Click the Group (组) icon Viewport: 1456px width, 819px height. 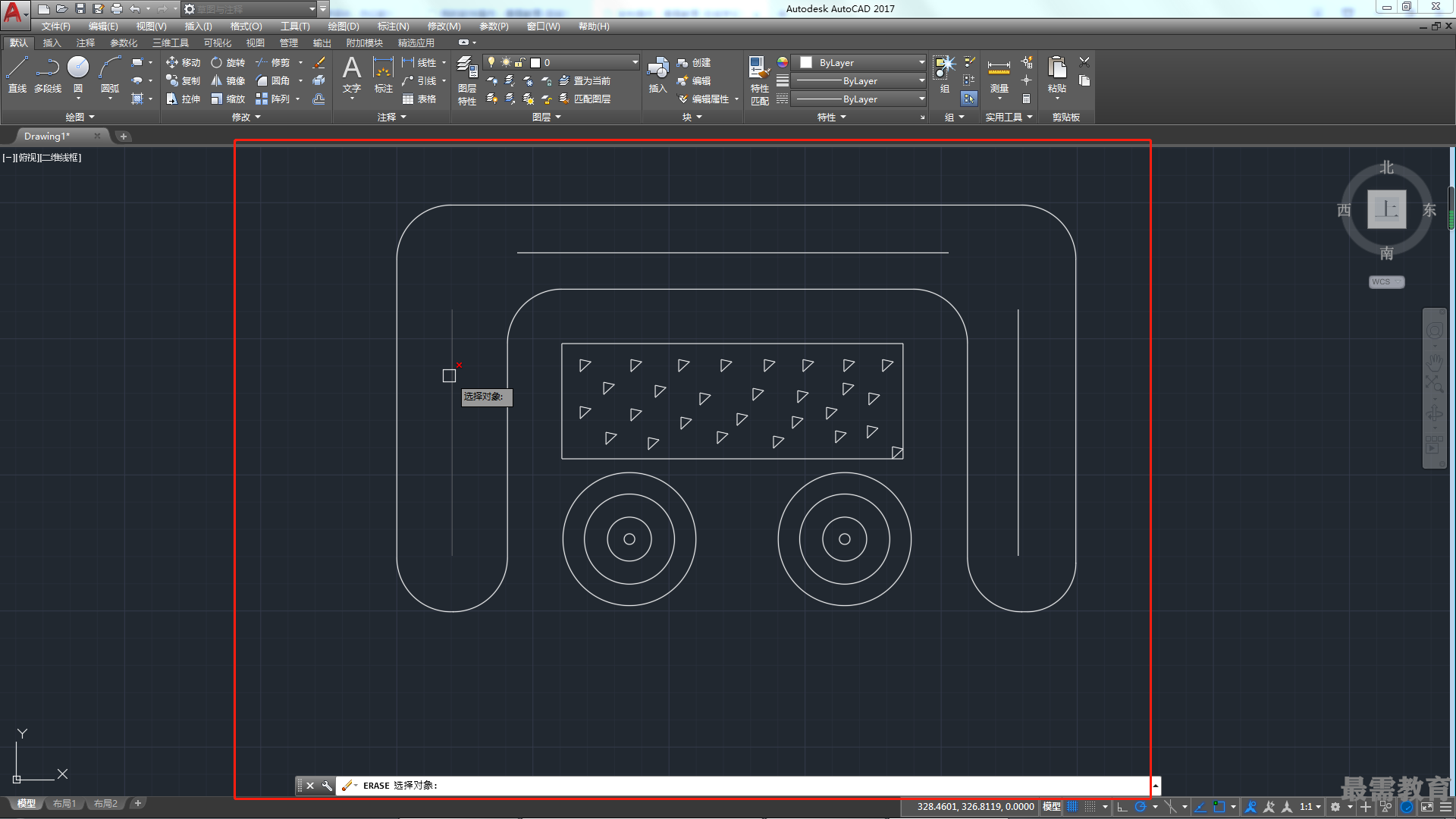tap(945, 74)
